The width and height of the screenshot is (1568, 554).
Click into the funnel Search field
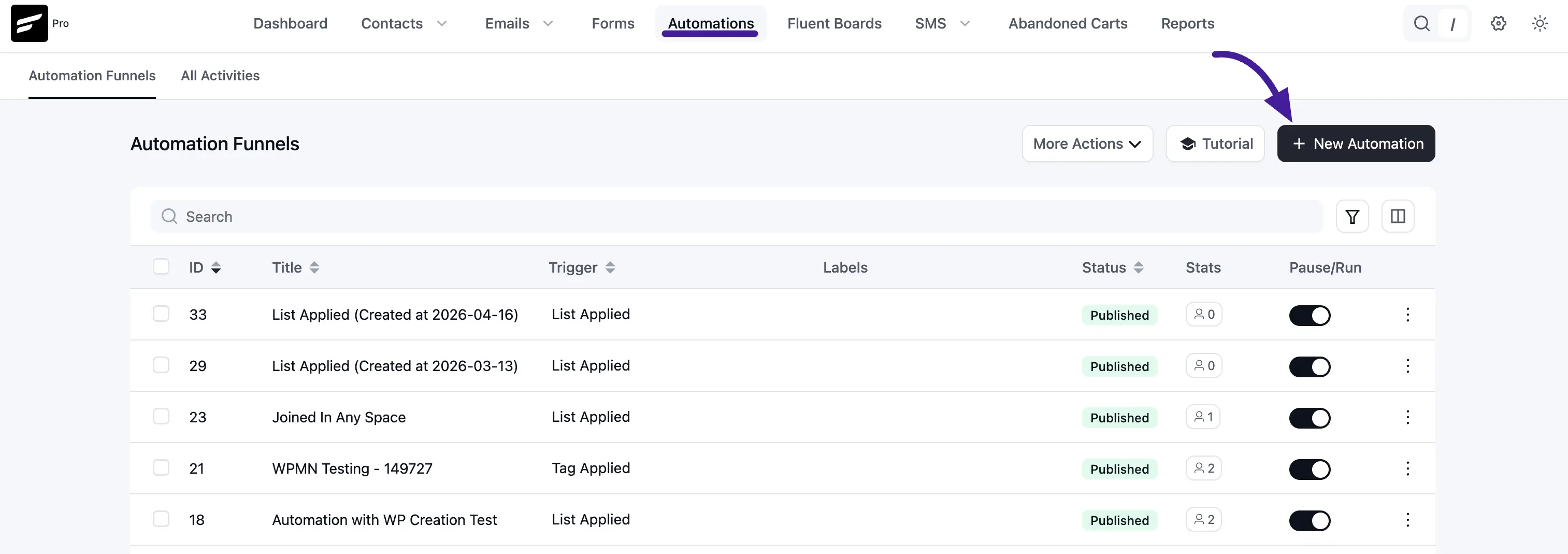pos(737,217)
